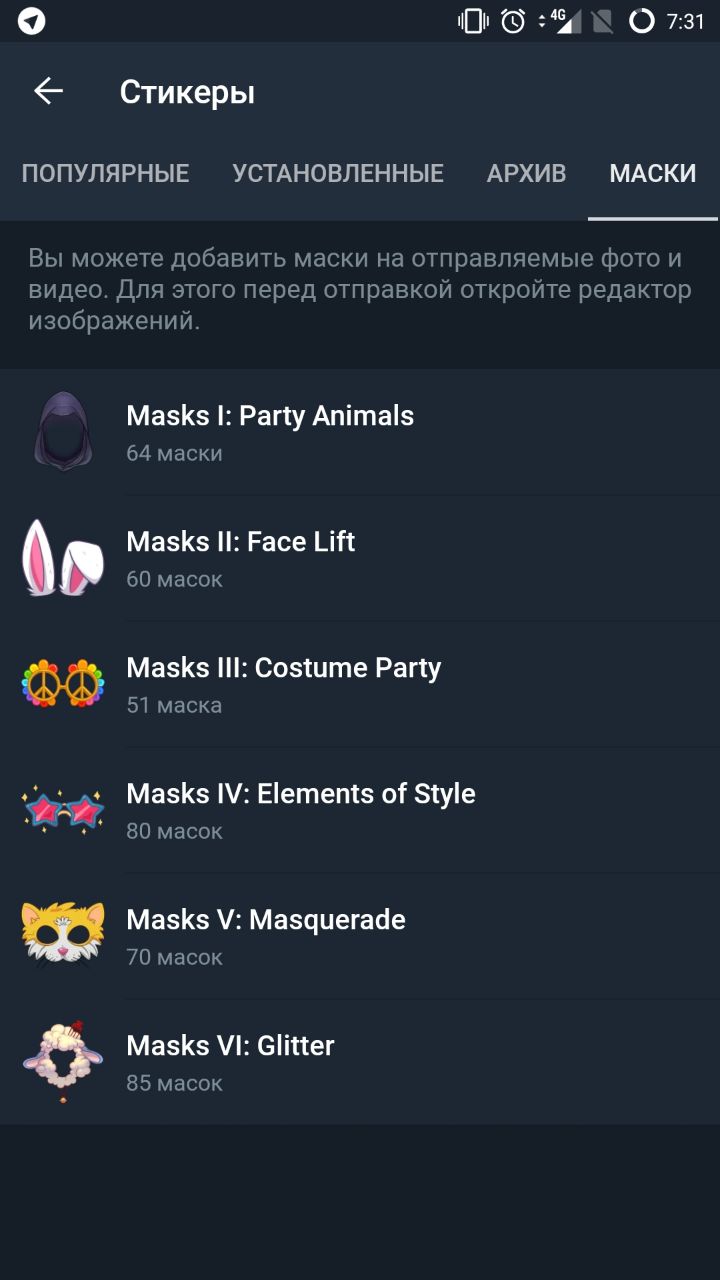720x1280 pixels.
Task: Tap the star sunglasses mask icon
Action: click(63, 810)
